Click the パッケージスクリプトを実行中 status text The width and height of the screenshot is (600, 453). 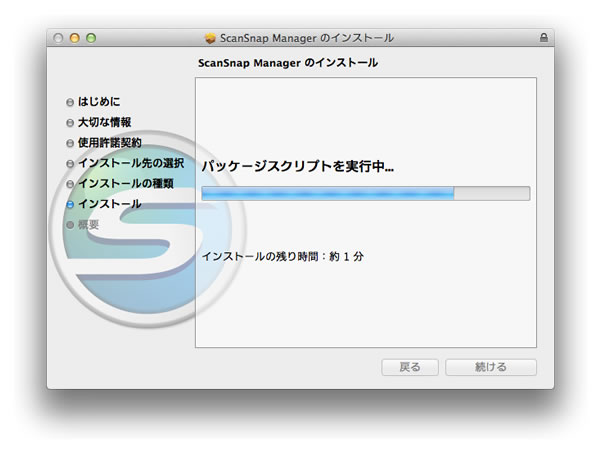(298, 166)
